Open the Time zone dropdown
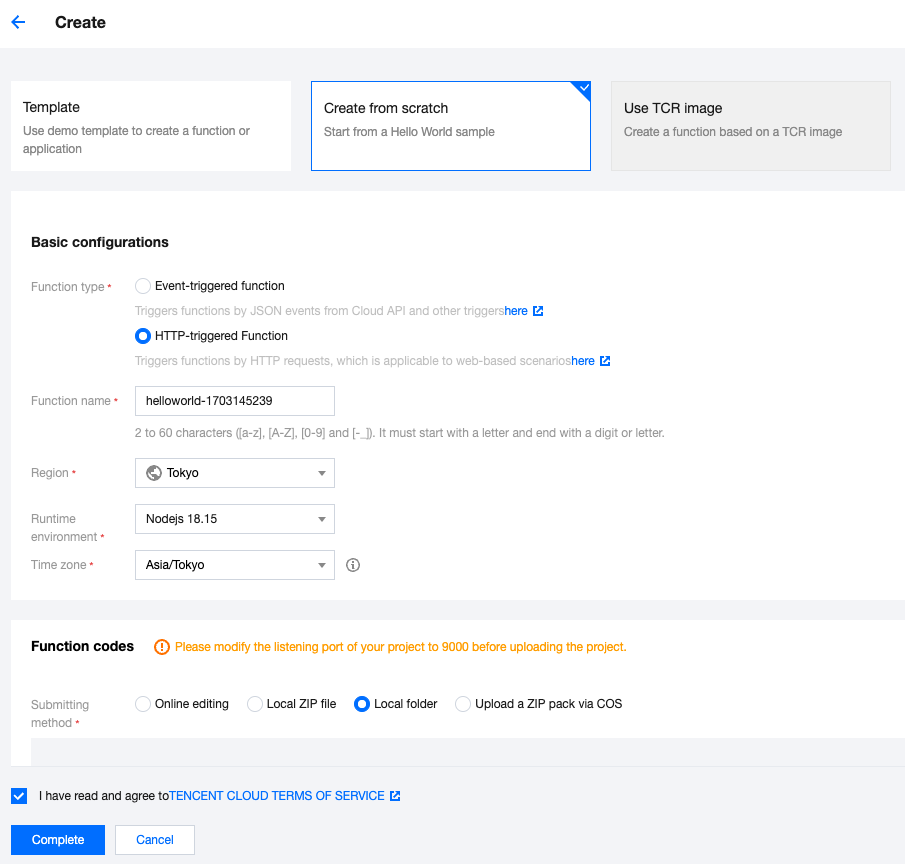Viewport: 905px width, 864px height. (234, 565)
